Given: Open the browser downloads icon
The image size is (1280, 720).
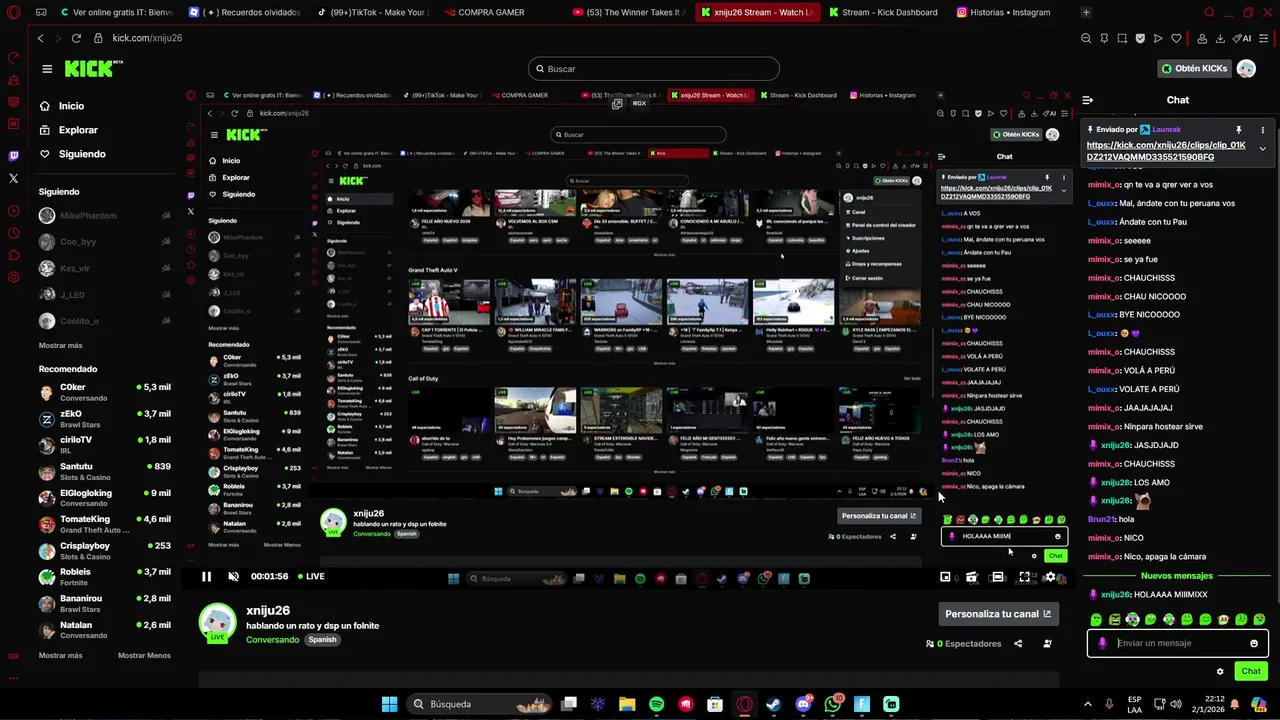Looking at the screenshot, I should tap(1220, 38).
